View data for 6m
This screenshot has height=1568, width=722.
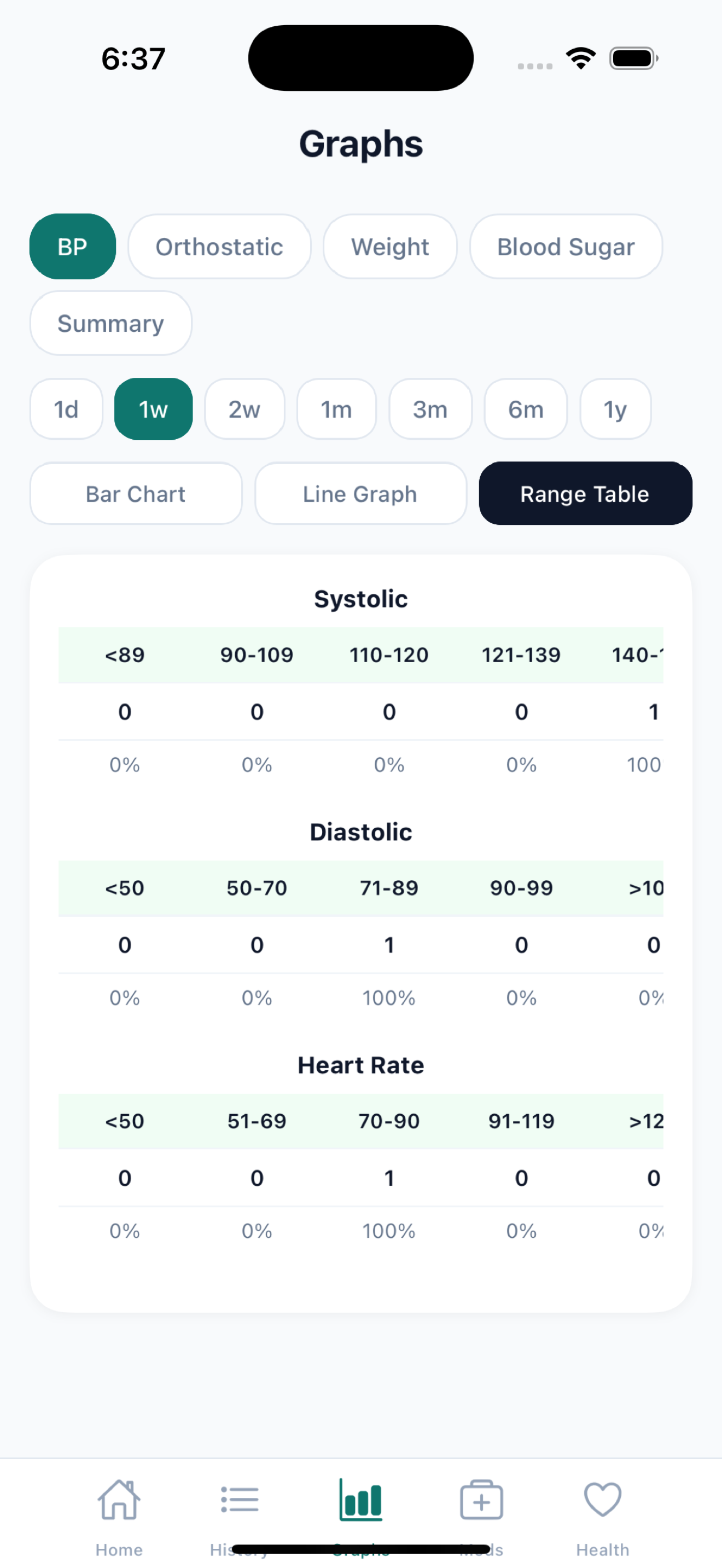click(525, 409)
